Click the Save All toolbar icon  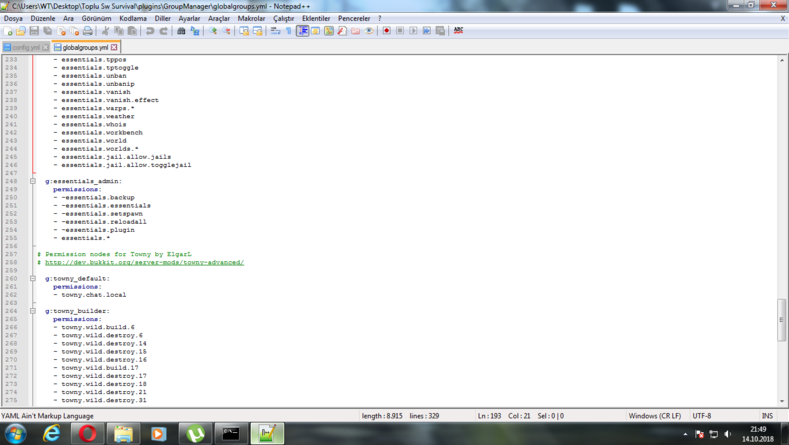pos(48,31)
